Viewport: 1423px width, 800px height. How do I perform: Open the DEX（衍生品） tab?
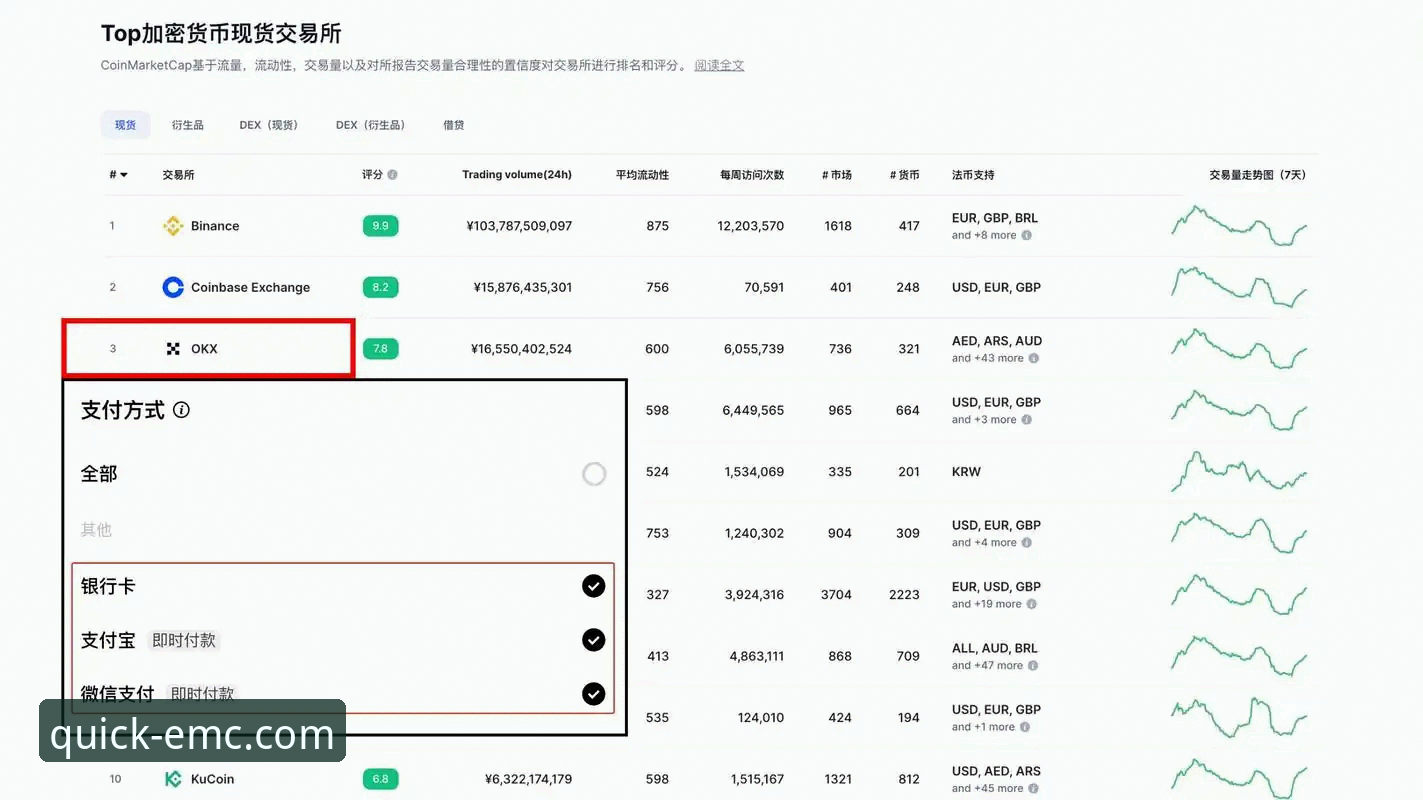tap(371, 125)
